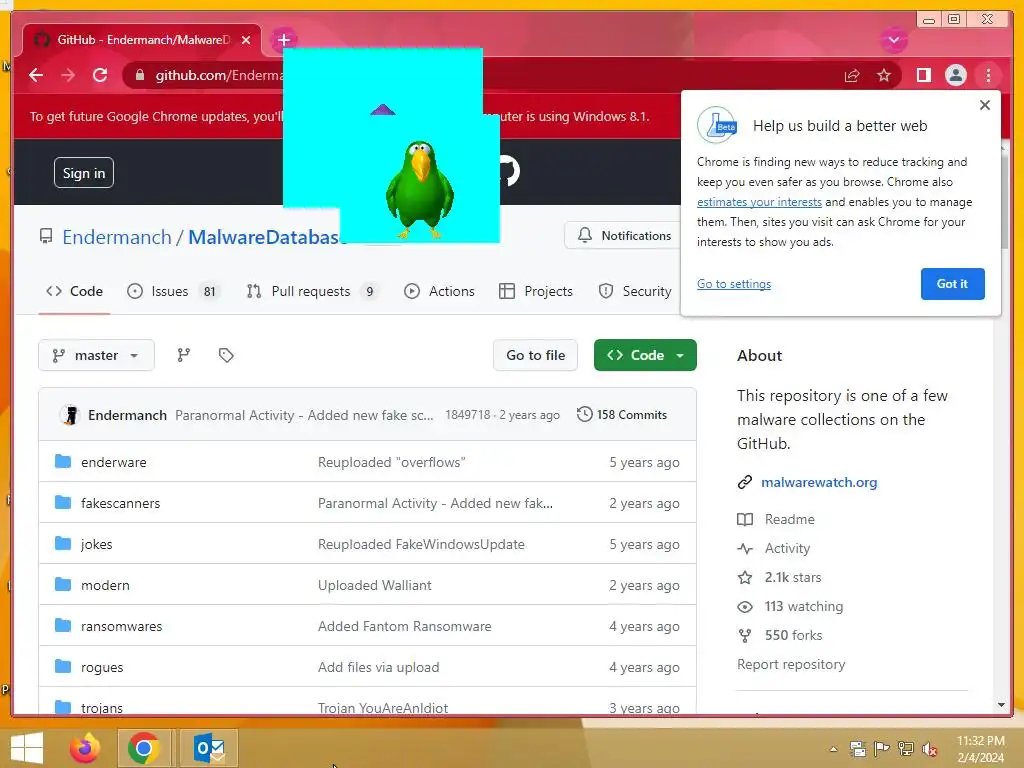Close the Help us build a better web popup
Screen dimensions: 1024x768
(985, 105)
